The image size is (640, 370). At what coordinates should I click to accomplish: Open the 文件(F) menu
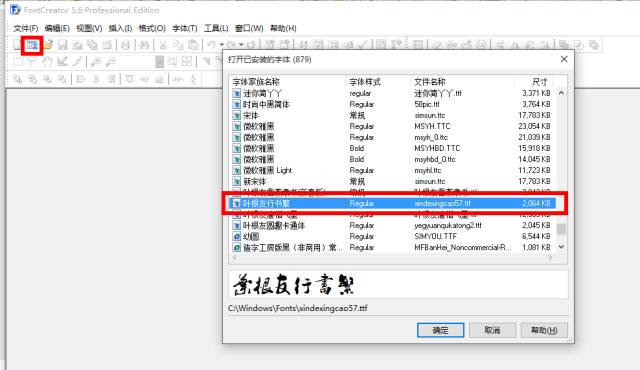[26, 28]
